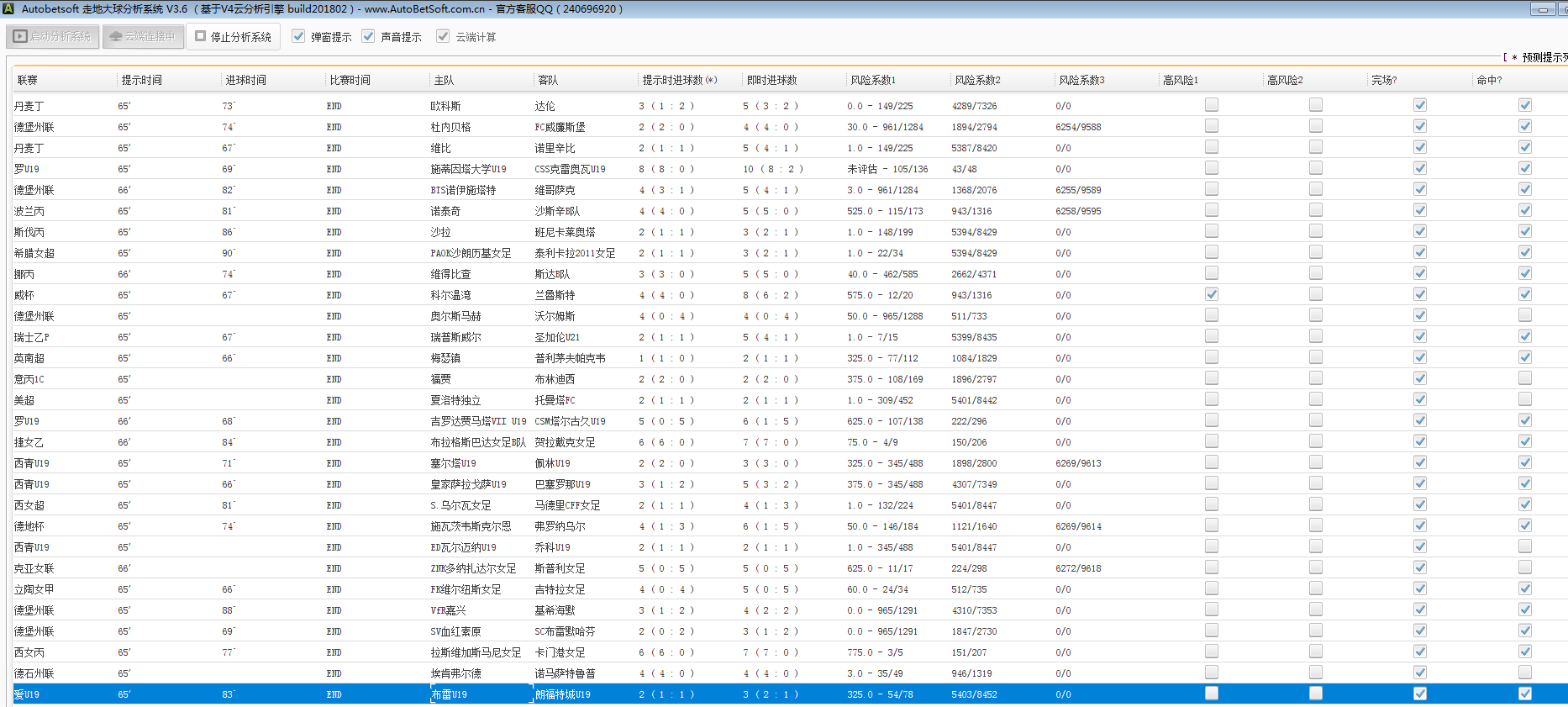Check 命中? for the 意丙1C row
Screen dimensions: 1568x707
[1524, 378]
